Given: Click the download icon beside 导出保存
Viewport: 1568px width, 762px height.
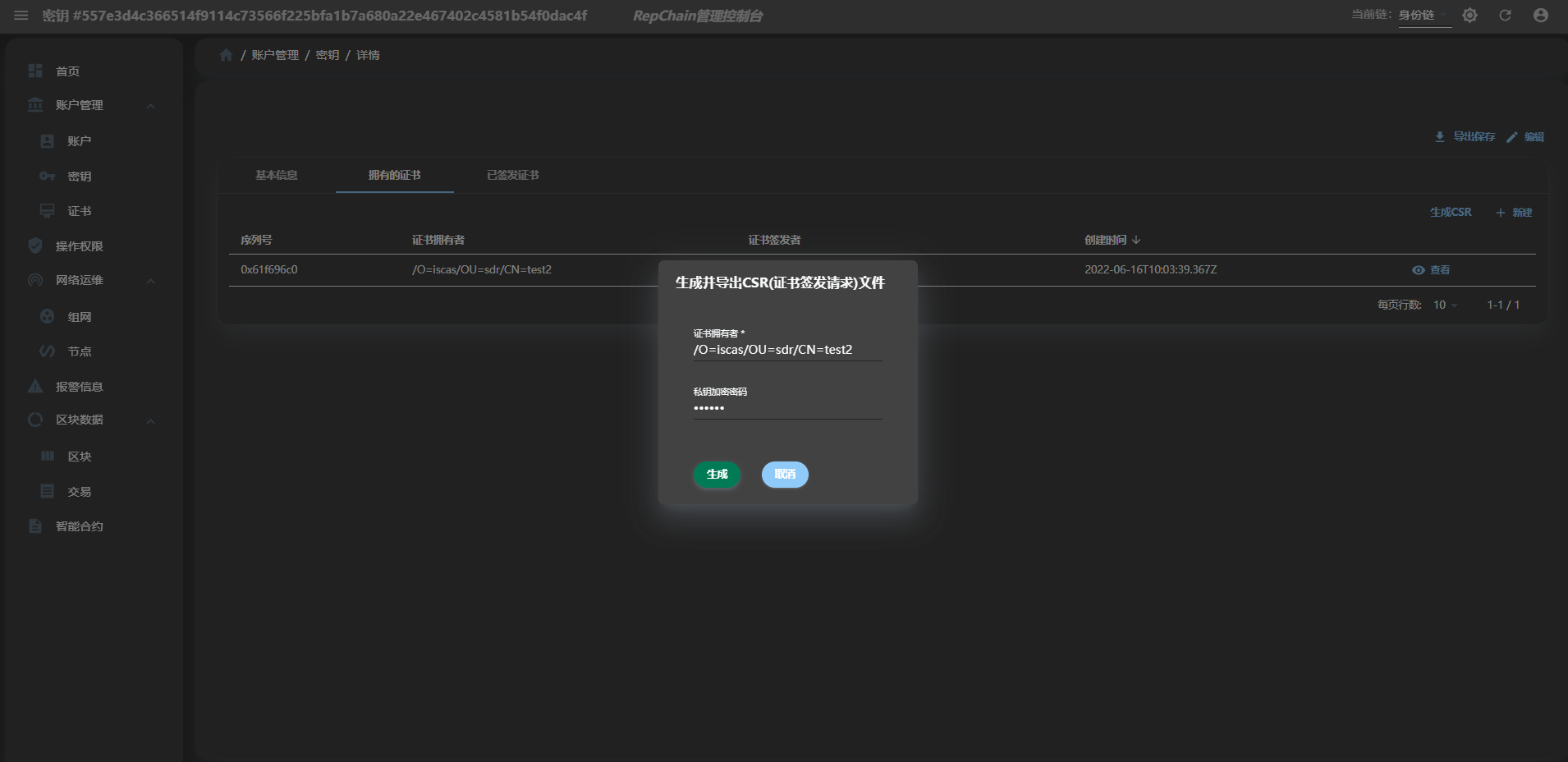Looking at the screenshot, I should click(x=1440, y=137).
